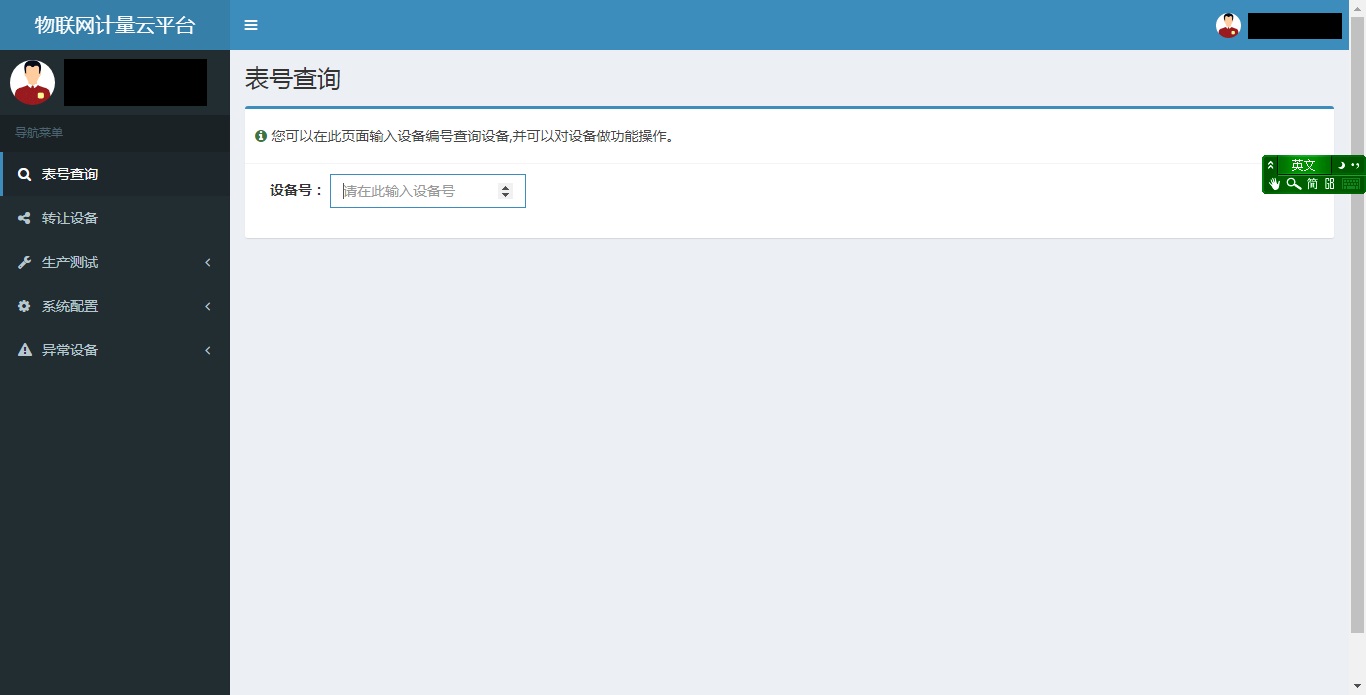Image resolution: width=1366 pixels, height=695 pixels.
Task: Toggle the sidebar with the hamburger icon
Action: (x=251, y=25)
